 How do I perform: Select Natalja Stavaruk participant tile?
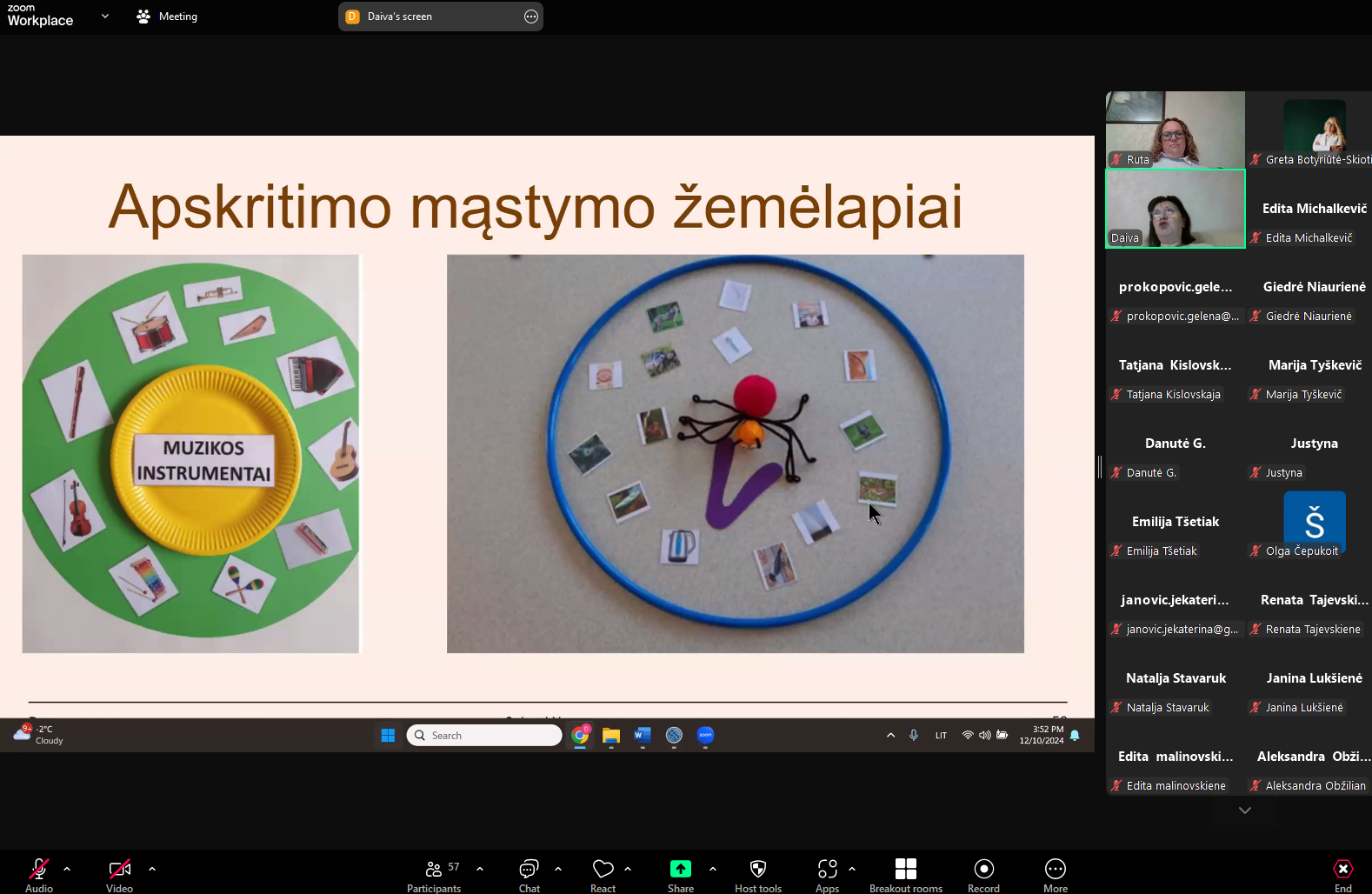tap(1175, 678)
